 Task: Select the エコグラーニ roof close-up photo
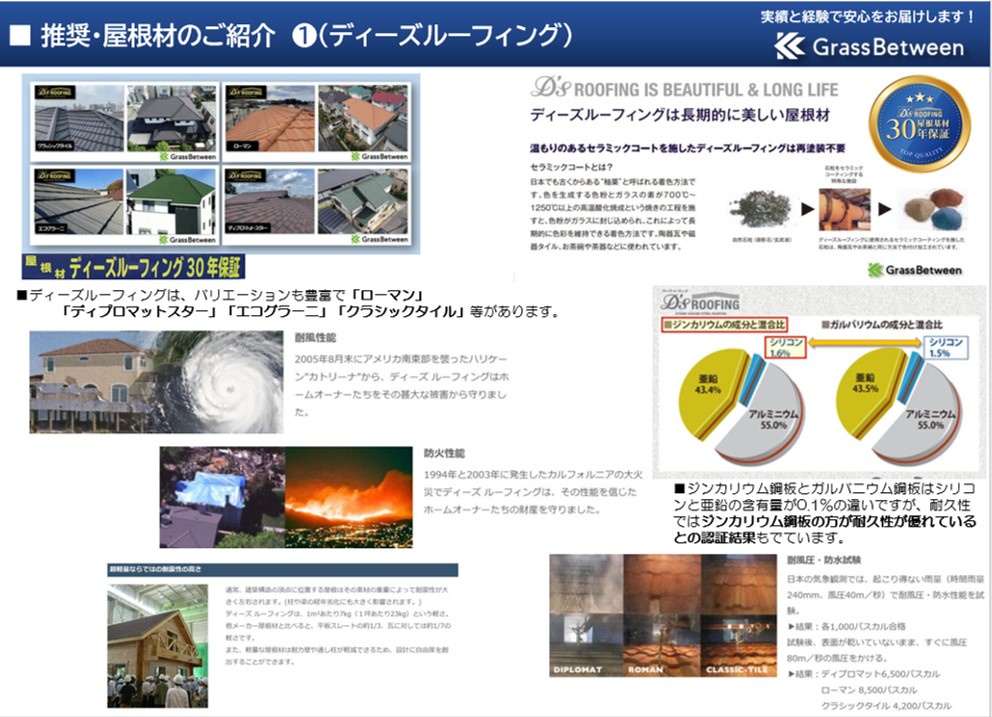[79, 201]
